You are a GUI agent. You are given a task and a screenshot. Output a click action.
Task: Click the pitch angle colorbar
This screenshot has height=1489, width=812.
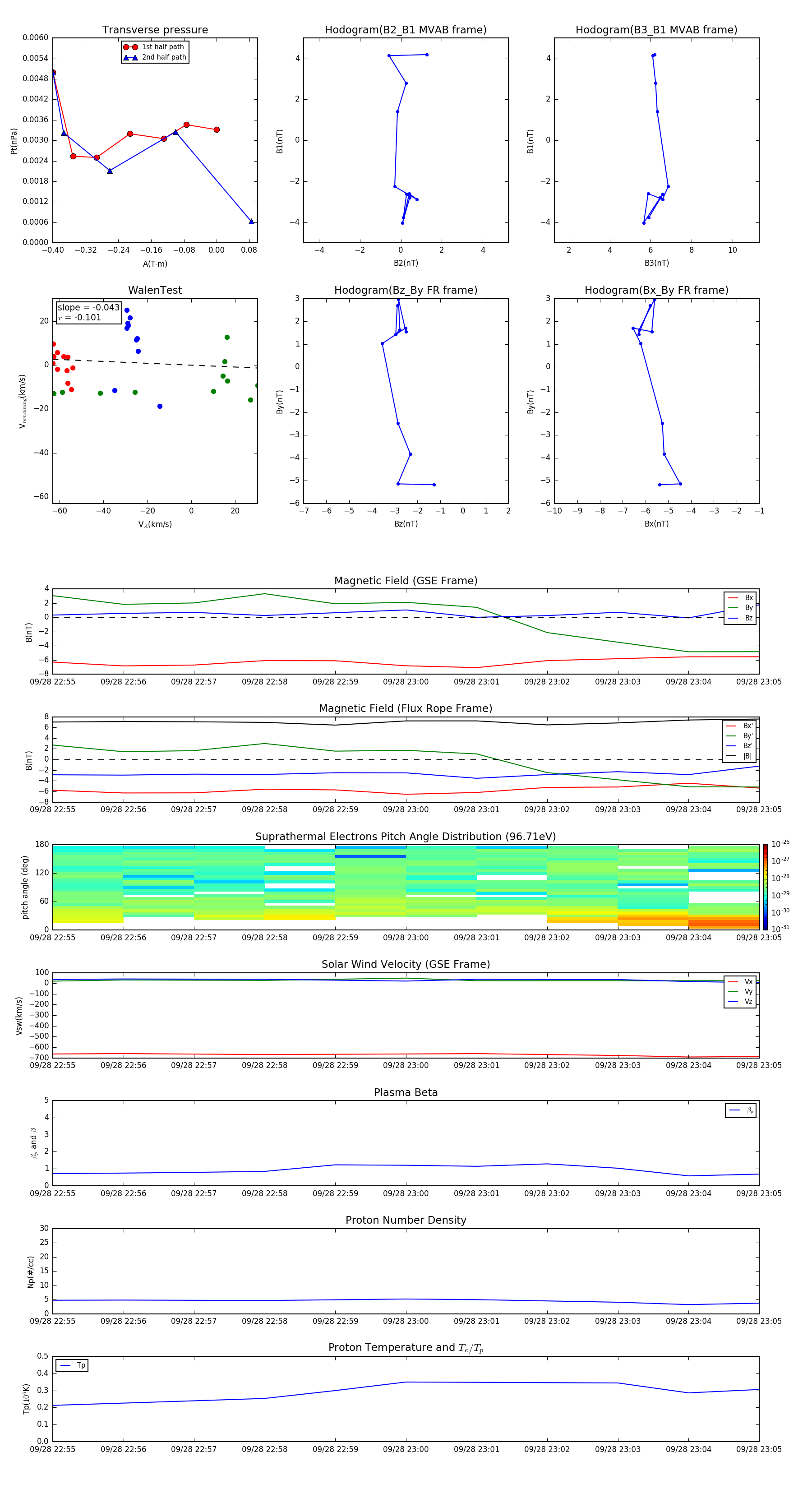[765, 887]
